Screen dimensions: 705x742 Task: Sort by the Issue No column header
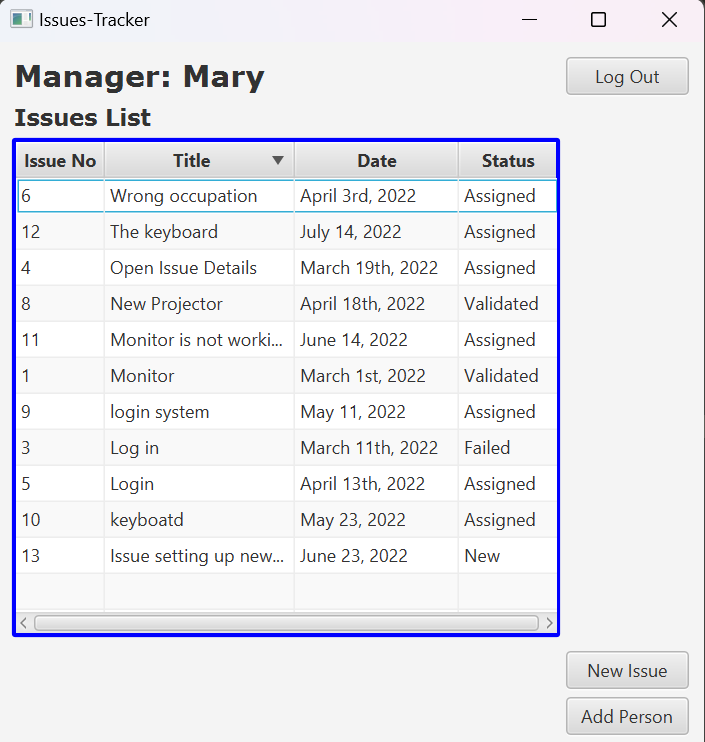60,161
